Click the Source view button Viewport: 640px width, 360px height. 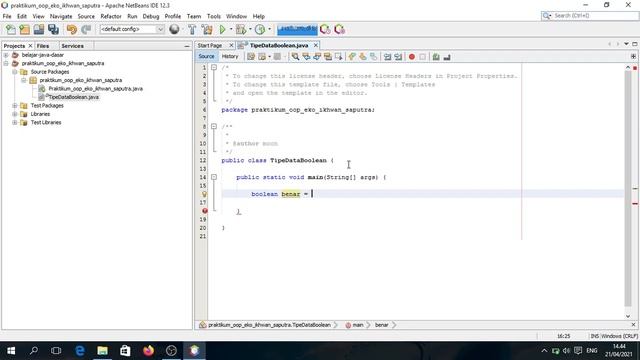coord(206,57)
